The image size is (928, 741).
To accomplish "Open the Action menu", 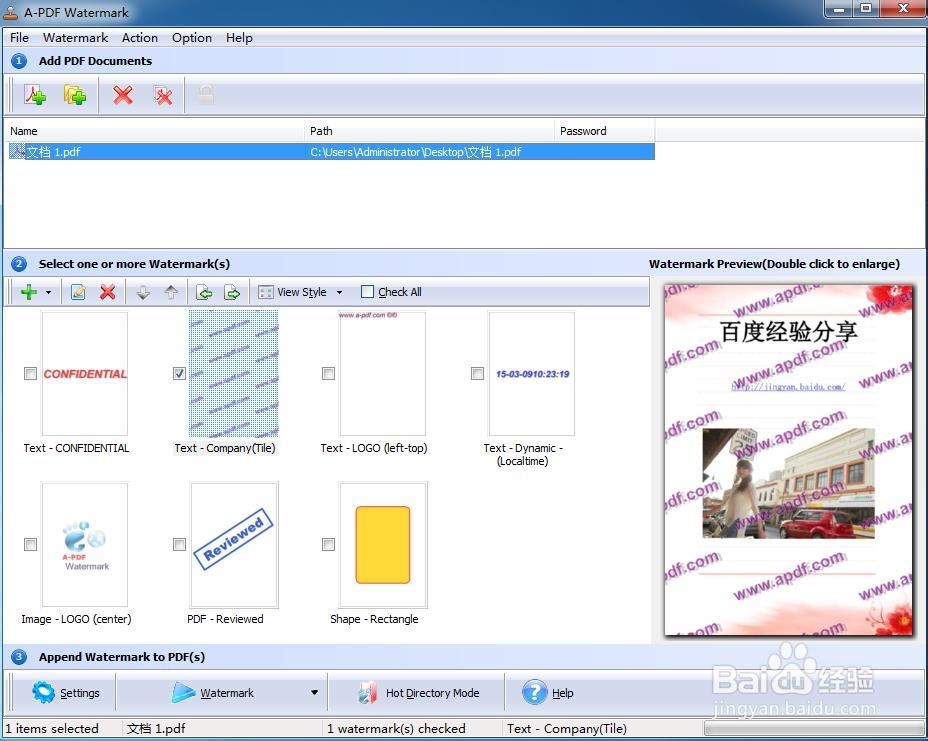I will pos(140,37).
